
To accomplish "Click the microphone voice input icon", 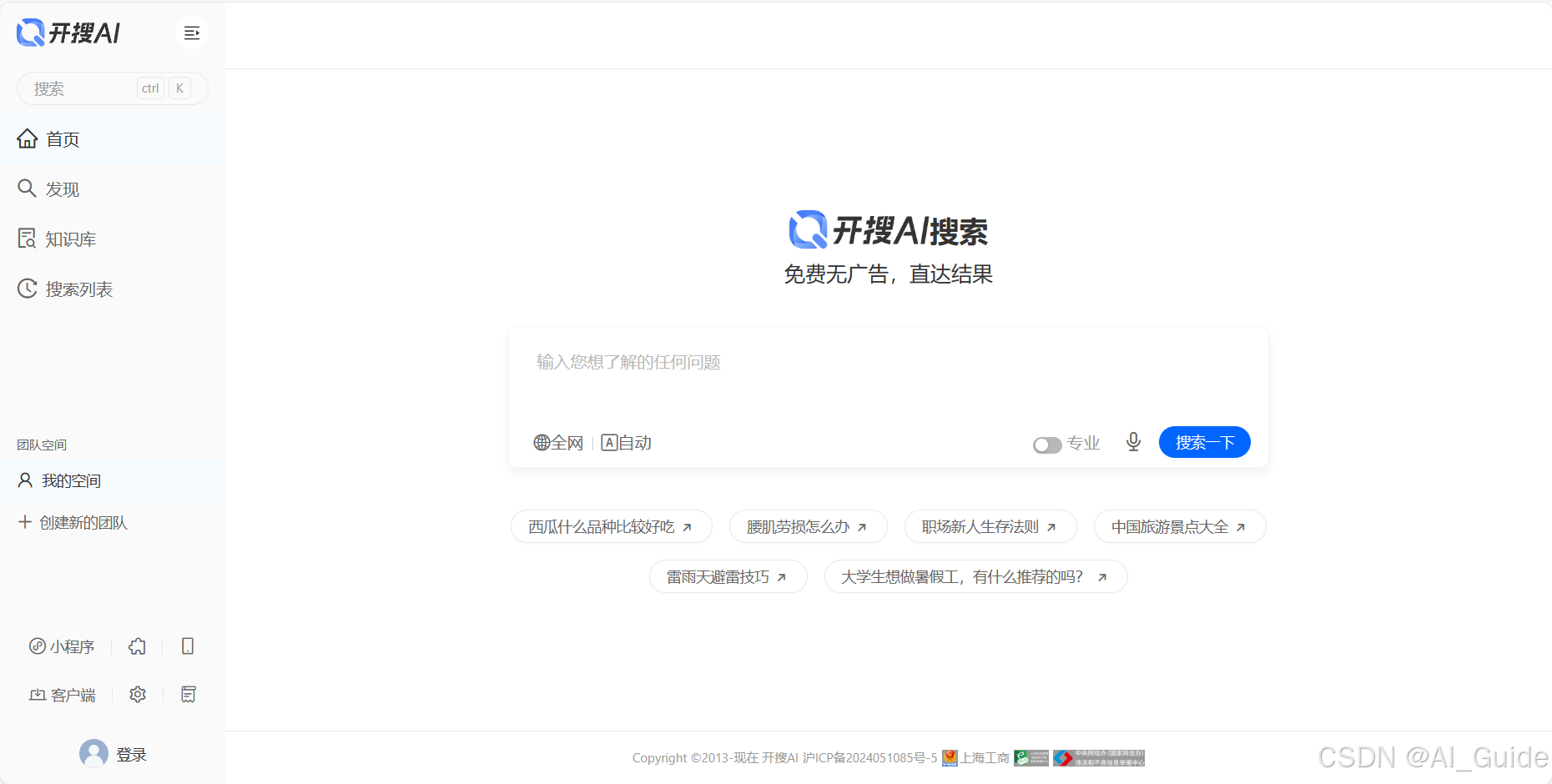I will pos(1133,442).
